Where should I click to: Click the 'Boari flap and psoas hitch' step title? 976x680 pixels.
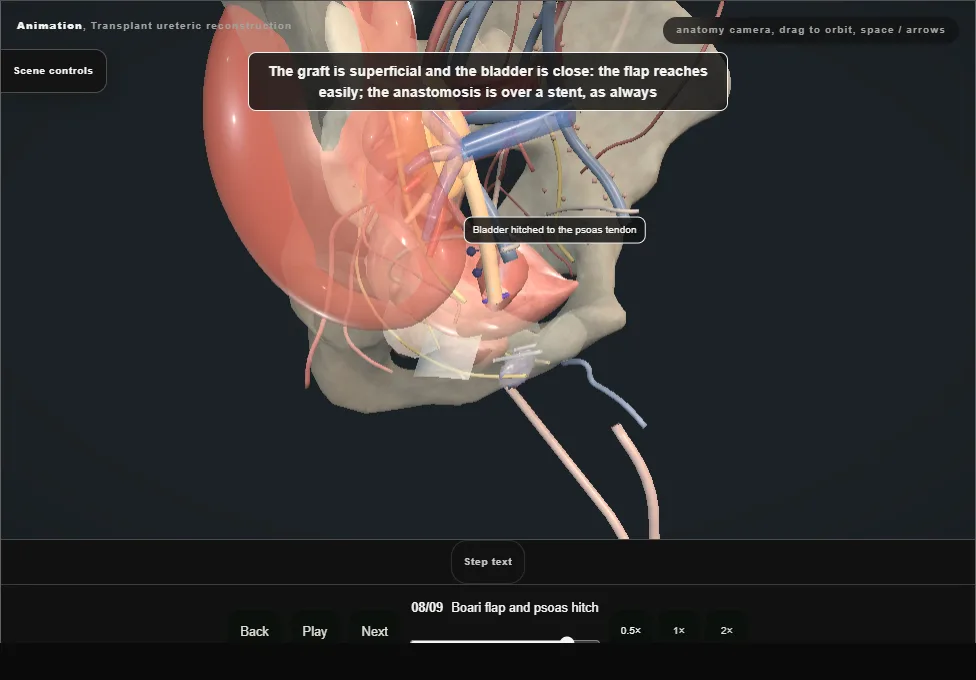click(x=525, y=607)
